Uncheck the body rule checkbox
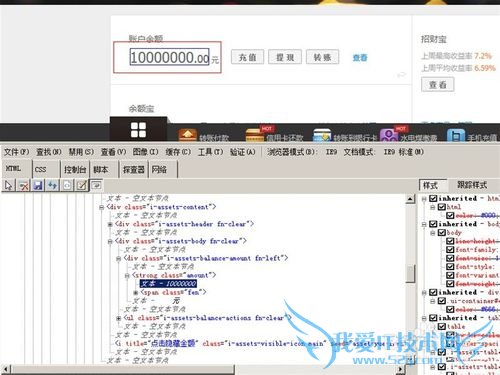The width and height of the screenshot is (500, 375). pos(442,233)
